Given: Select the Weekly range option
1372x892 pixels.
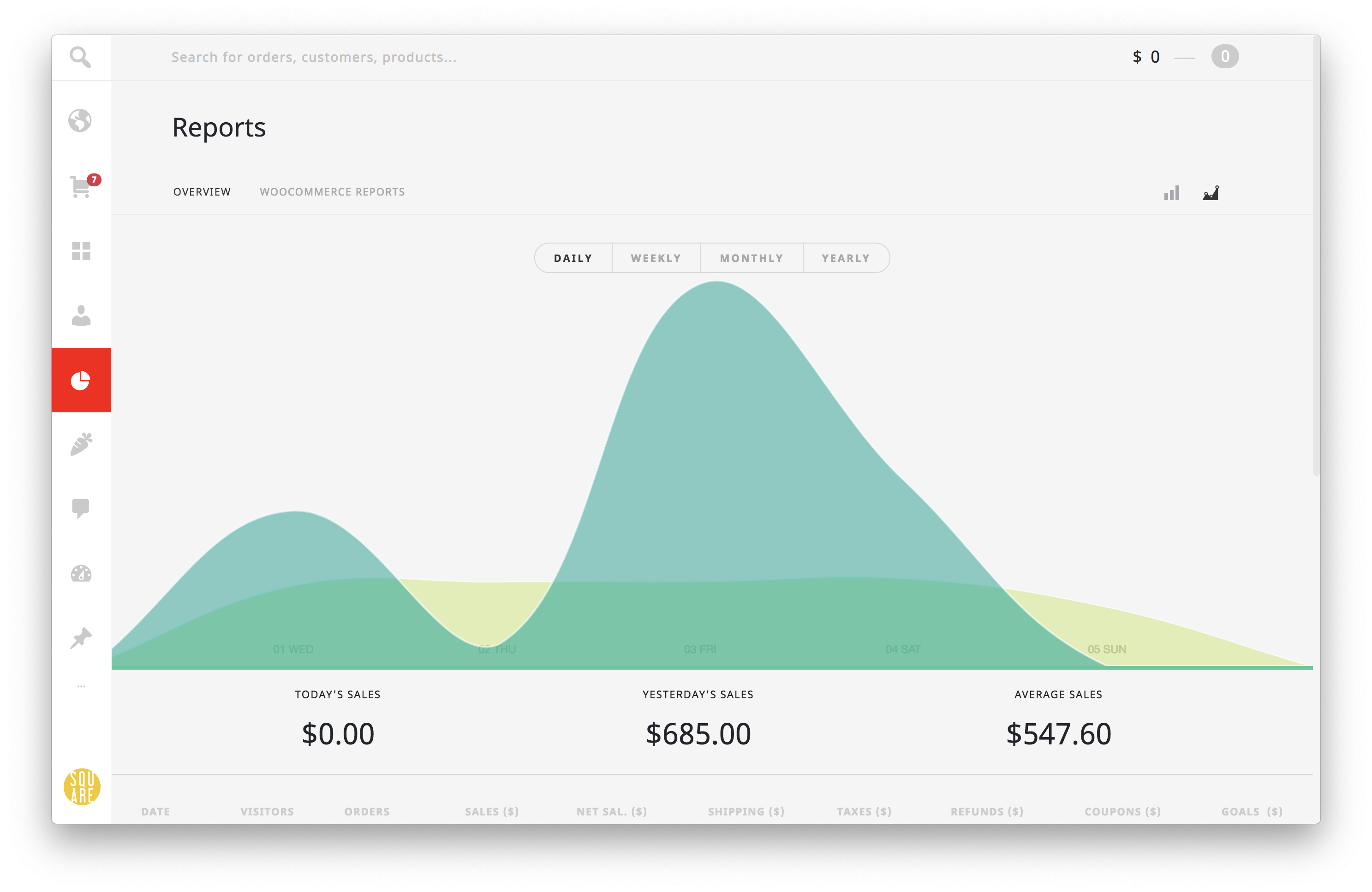Looking at the screenshot, I should tap(656, 258).
